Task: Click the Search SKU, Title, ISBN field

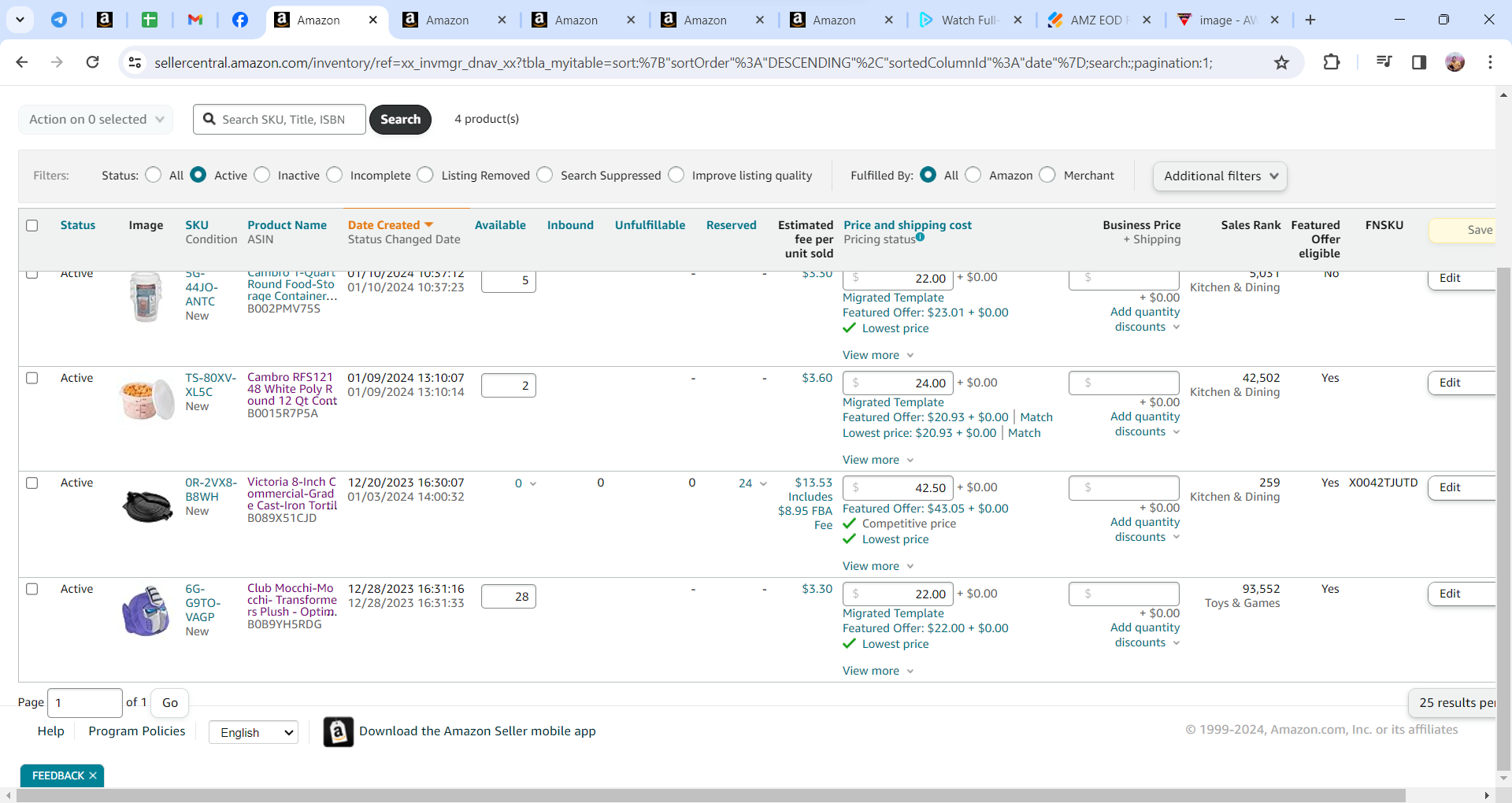Action: (280, 120)
